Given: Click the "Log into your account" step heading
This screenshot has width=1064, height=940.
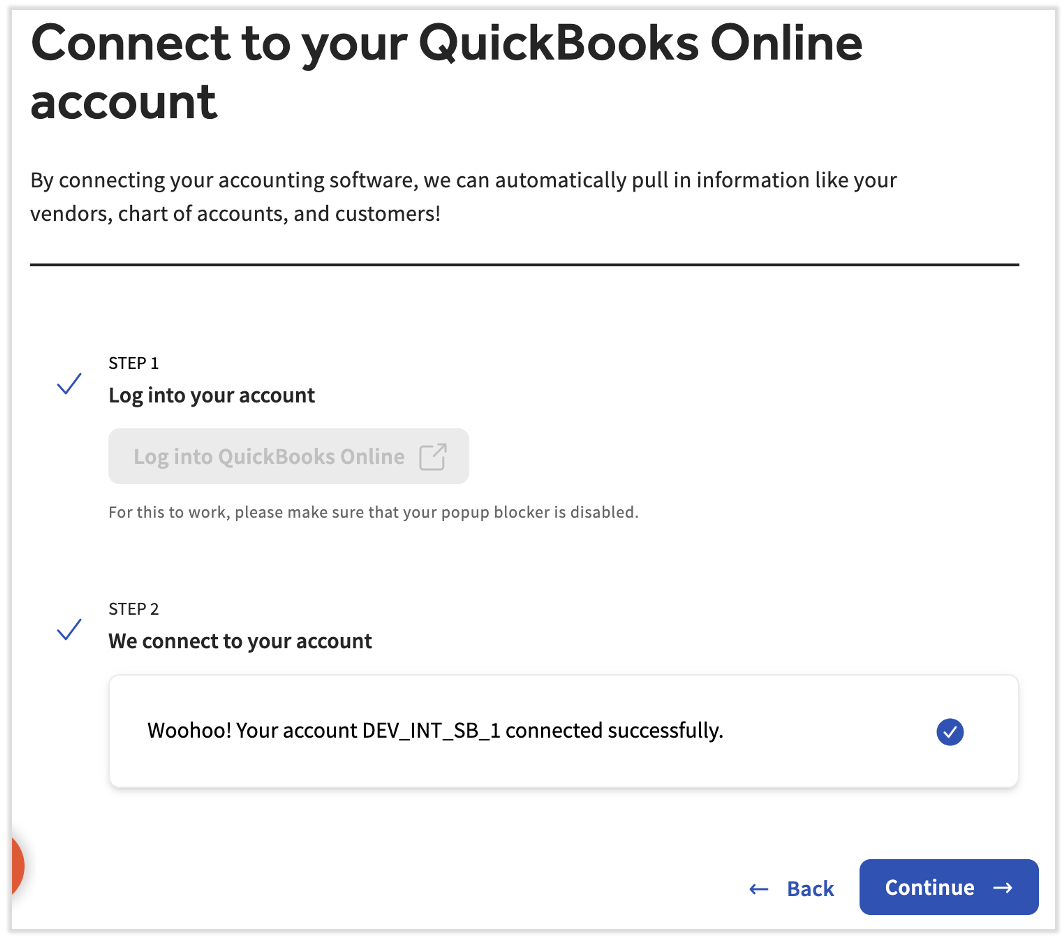Looking at the screenshot, I should [x=212, y=395].
